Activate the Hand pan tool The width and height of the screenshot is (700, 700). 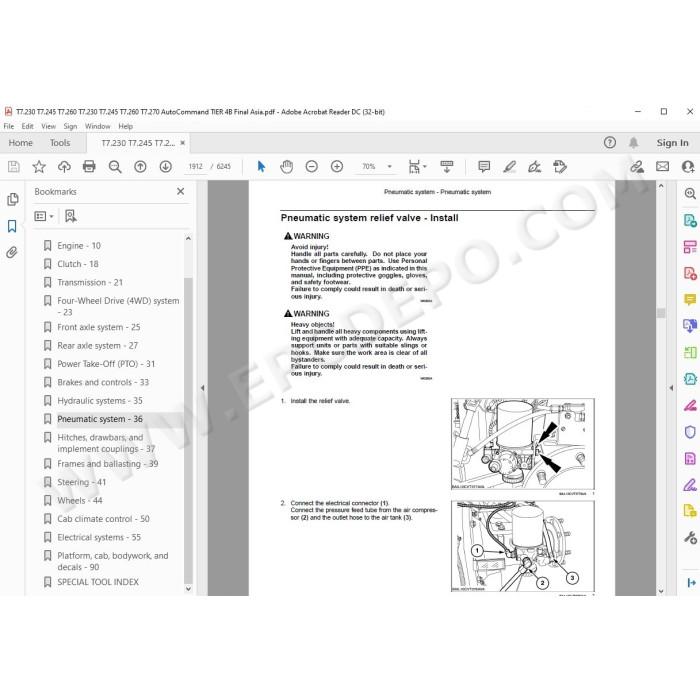pos(286,167)
